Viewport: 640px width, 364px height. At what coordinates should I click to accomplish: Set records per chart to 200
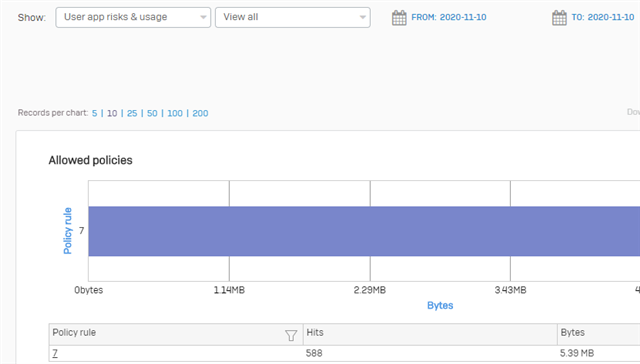click(200, 113)
